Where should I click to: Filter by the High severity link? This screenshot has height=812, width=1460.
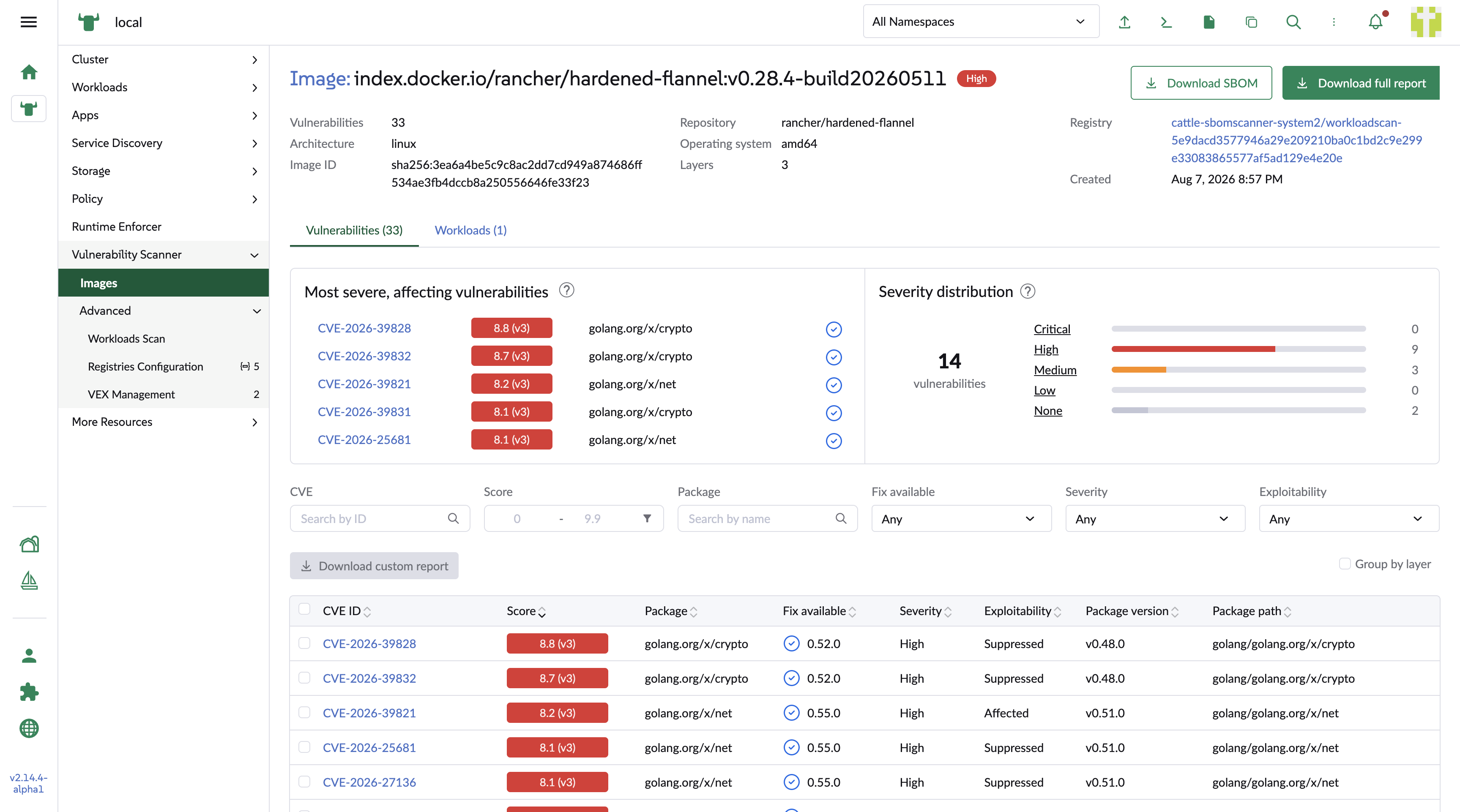1046,349
